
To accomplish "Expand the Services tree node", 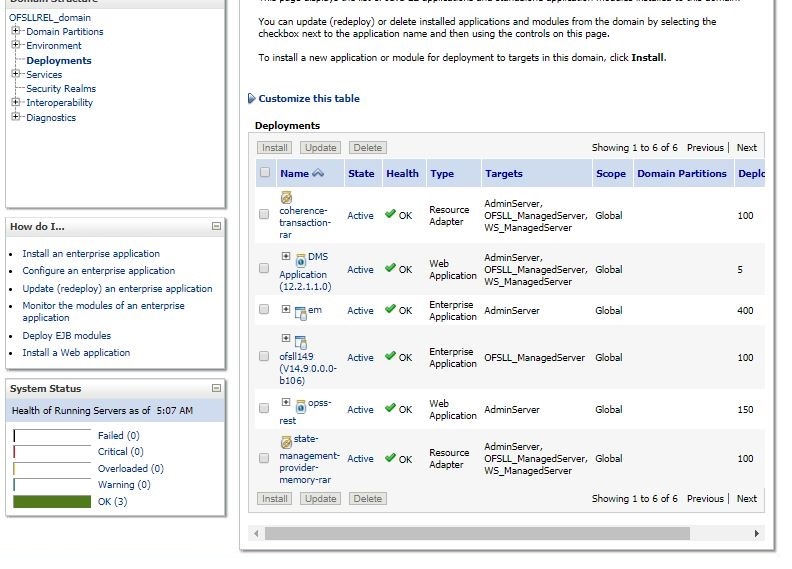I will pyautogui.click(x=16, y=74).
